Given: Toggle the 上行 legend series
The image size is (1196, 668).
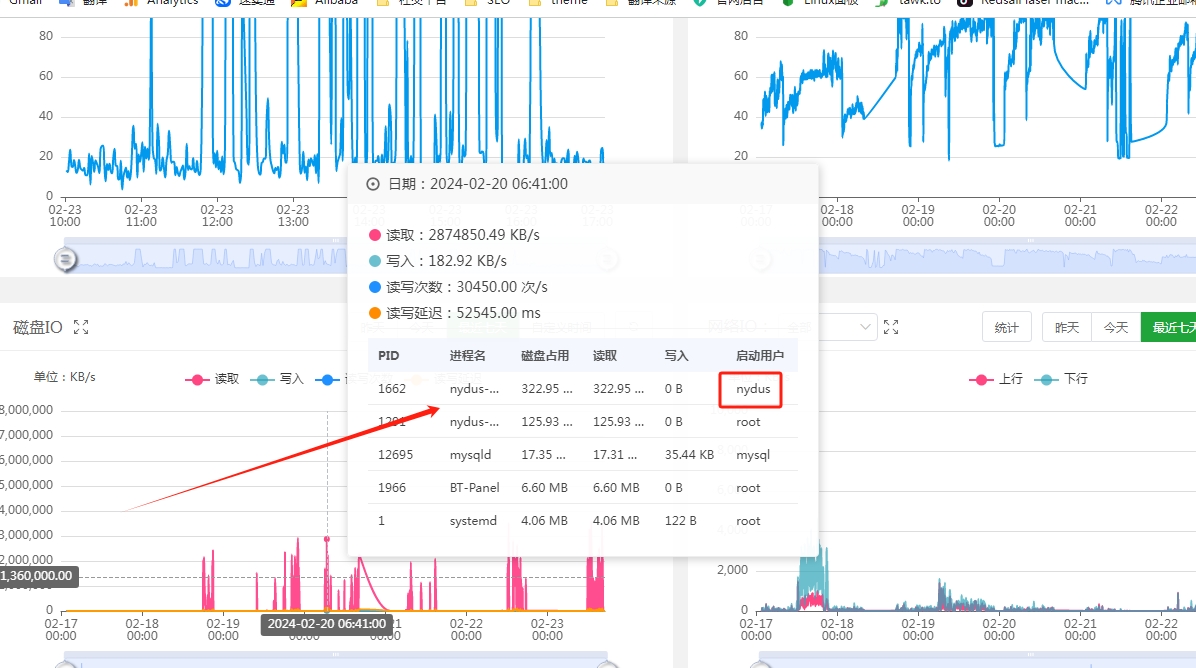Looking at the screenshot, I should pos(995,379).
